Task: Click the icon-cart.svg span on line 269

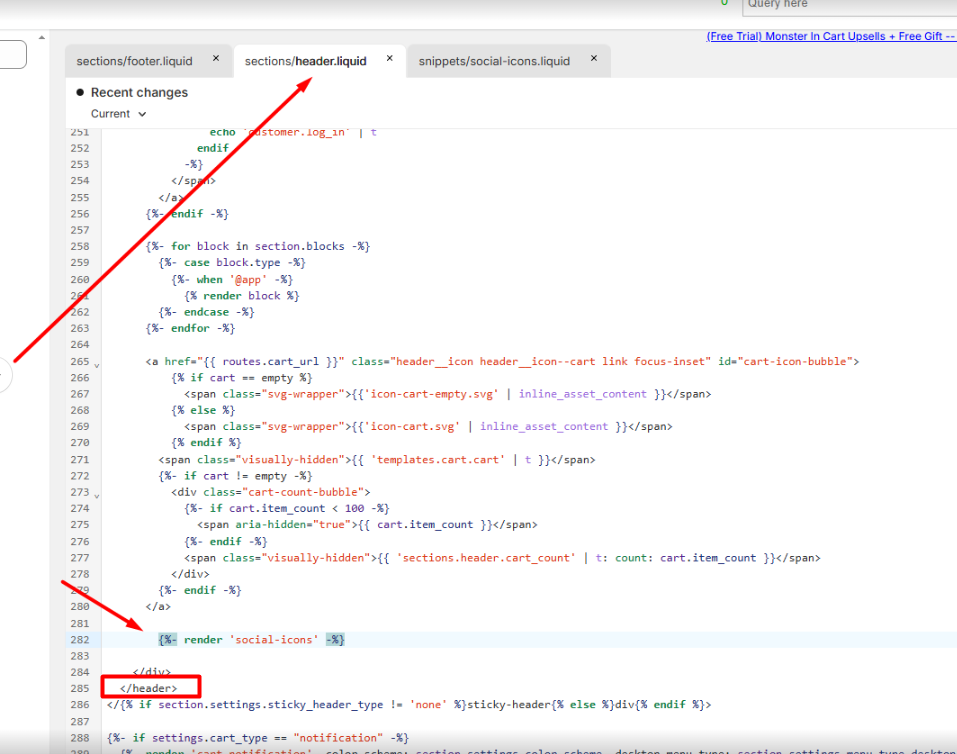Action: (428, 426)
